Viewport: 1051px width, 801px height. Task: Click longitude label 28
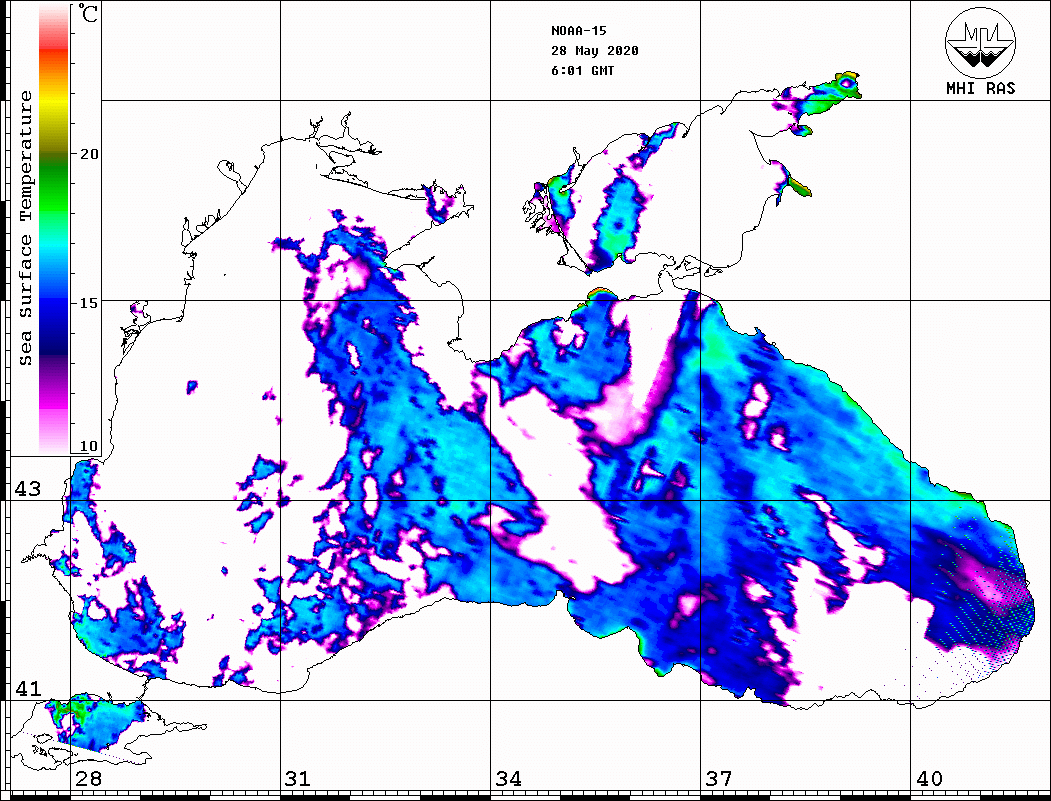point(88,779)
